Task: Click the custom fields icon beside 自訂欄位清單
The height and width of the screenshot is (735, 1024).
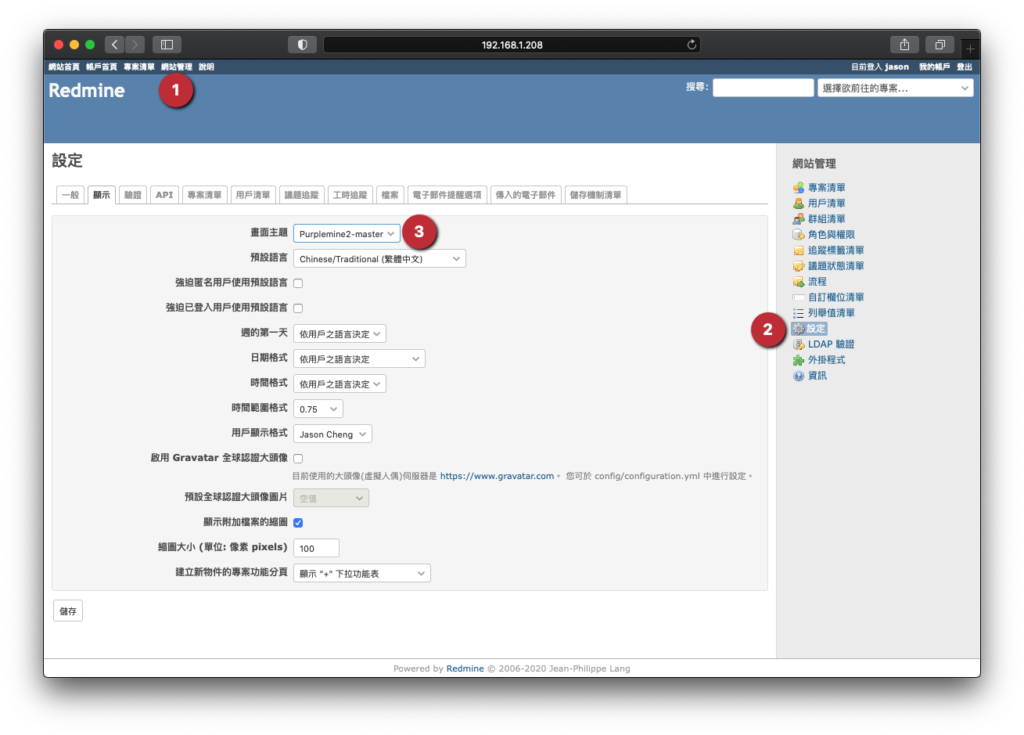Action: point(798,297)
